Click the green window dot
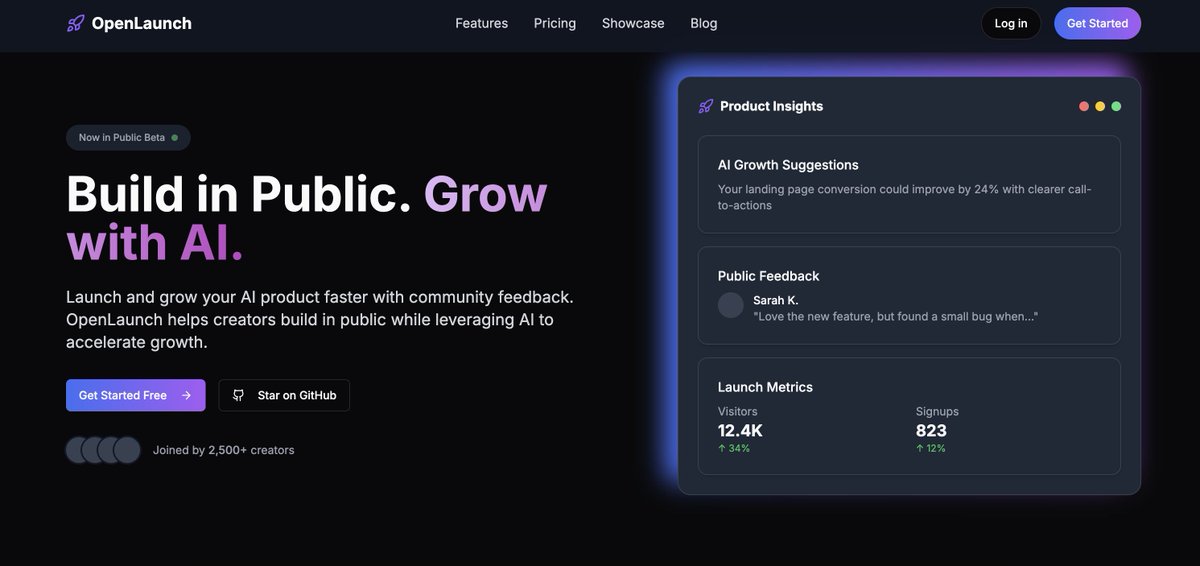Viewport: 1200px width, 566px height. pos(1116,106)
